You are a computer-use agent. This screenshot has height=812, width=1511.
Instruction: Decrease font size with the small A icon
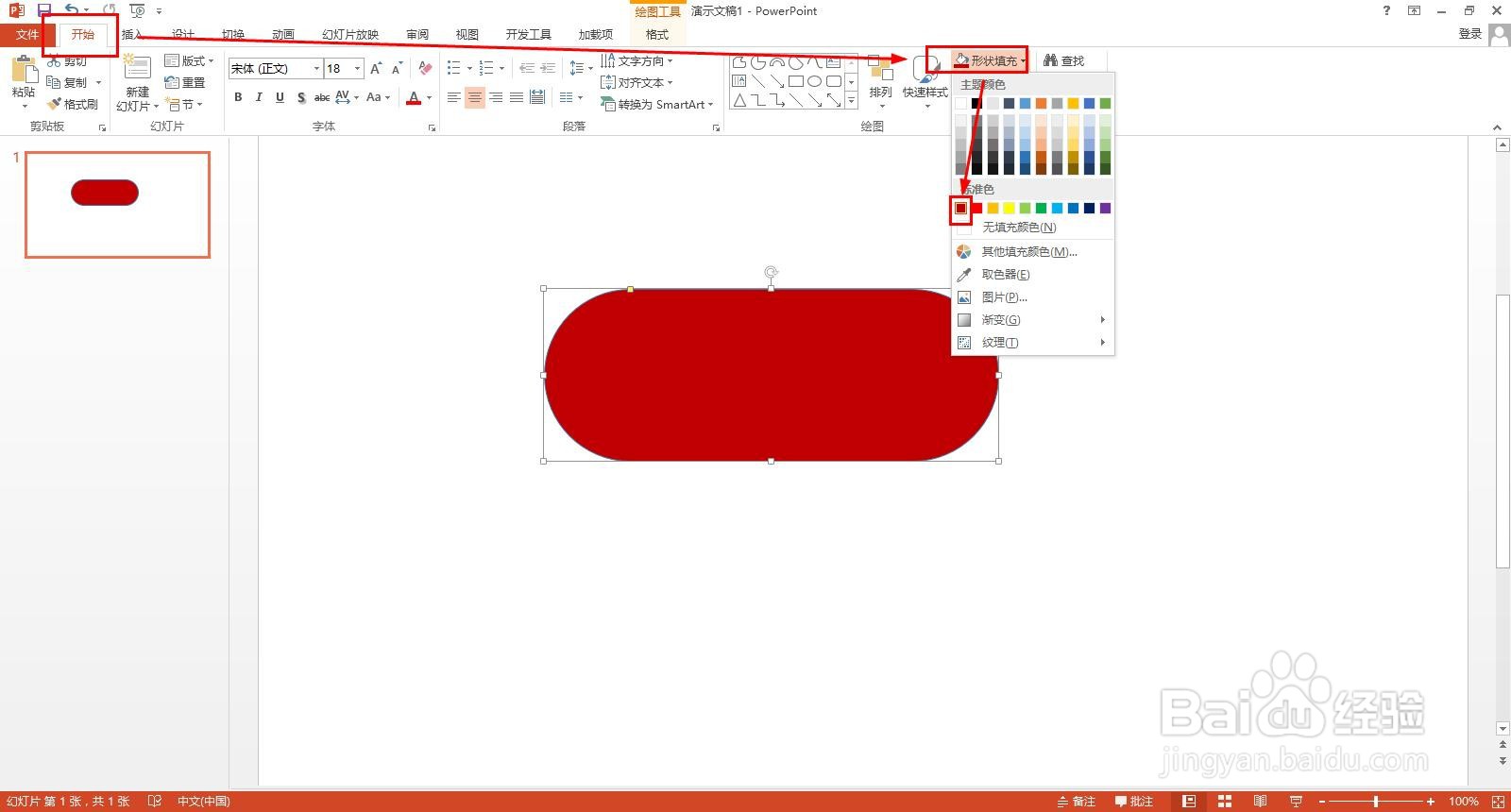click(397, 68)
